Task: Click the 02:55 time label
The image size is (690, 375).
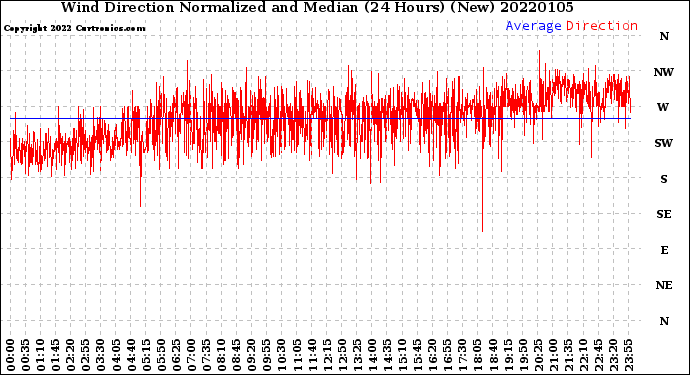Action: pos(86,355)
